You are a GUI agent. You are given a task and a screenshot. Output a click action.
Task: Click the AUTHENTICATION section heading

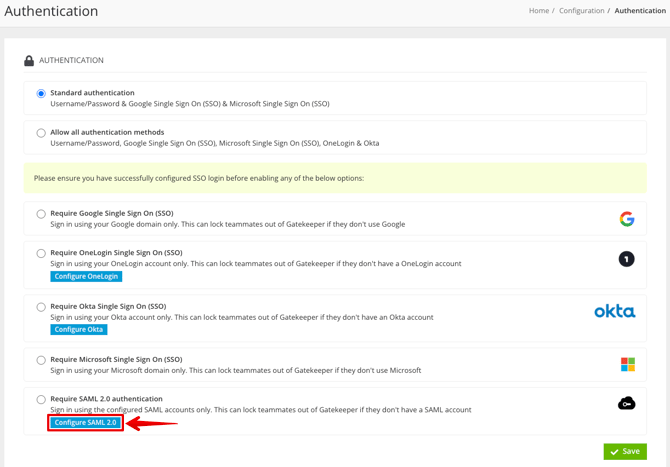71,60
